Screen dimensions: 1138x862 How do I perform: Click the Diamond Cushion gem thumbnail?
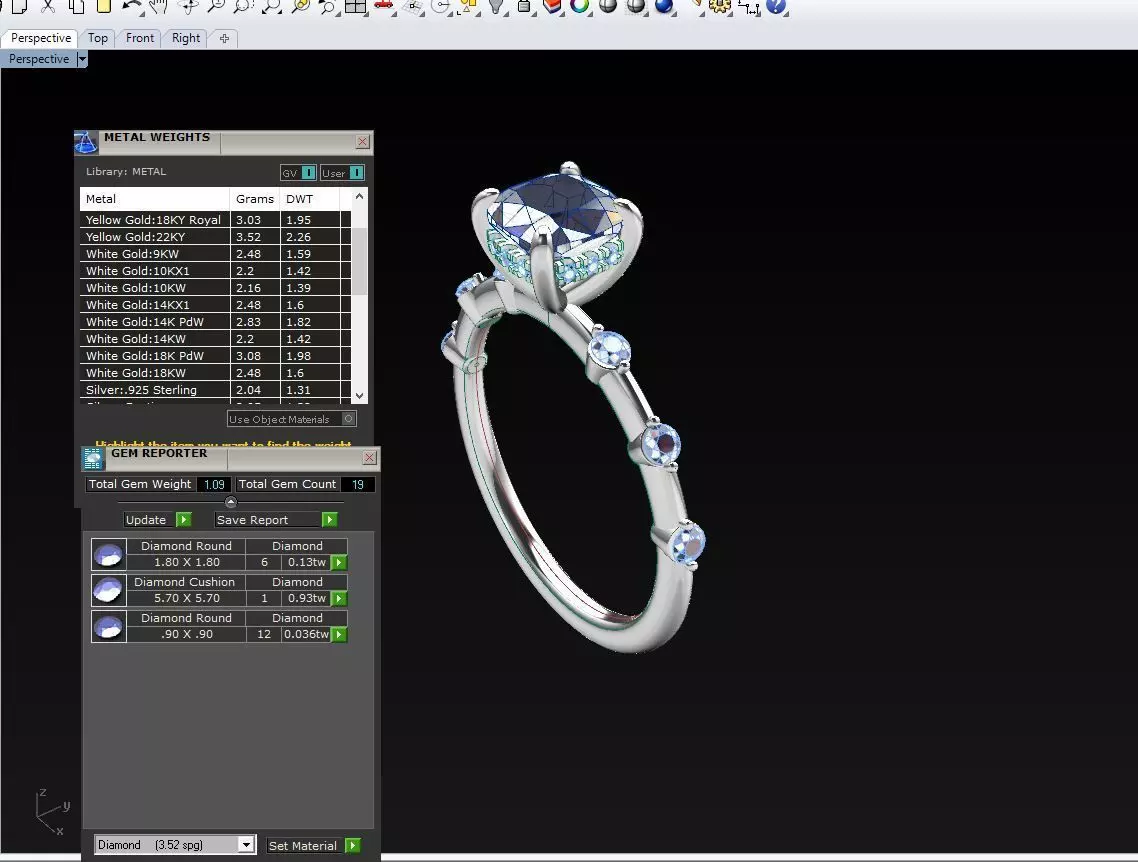pyautogui.click(x=109, y=591)
